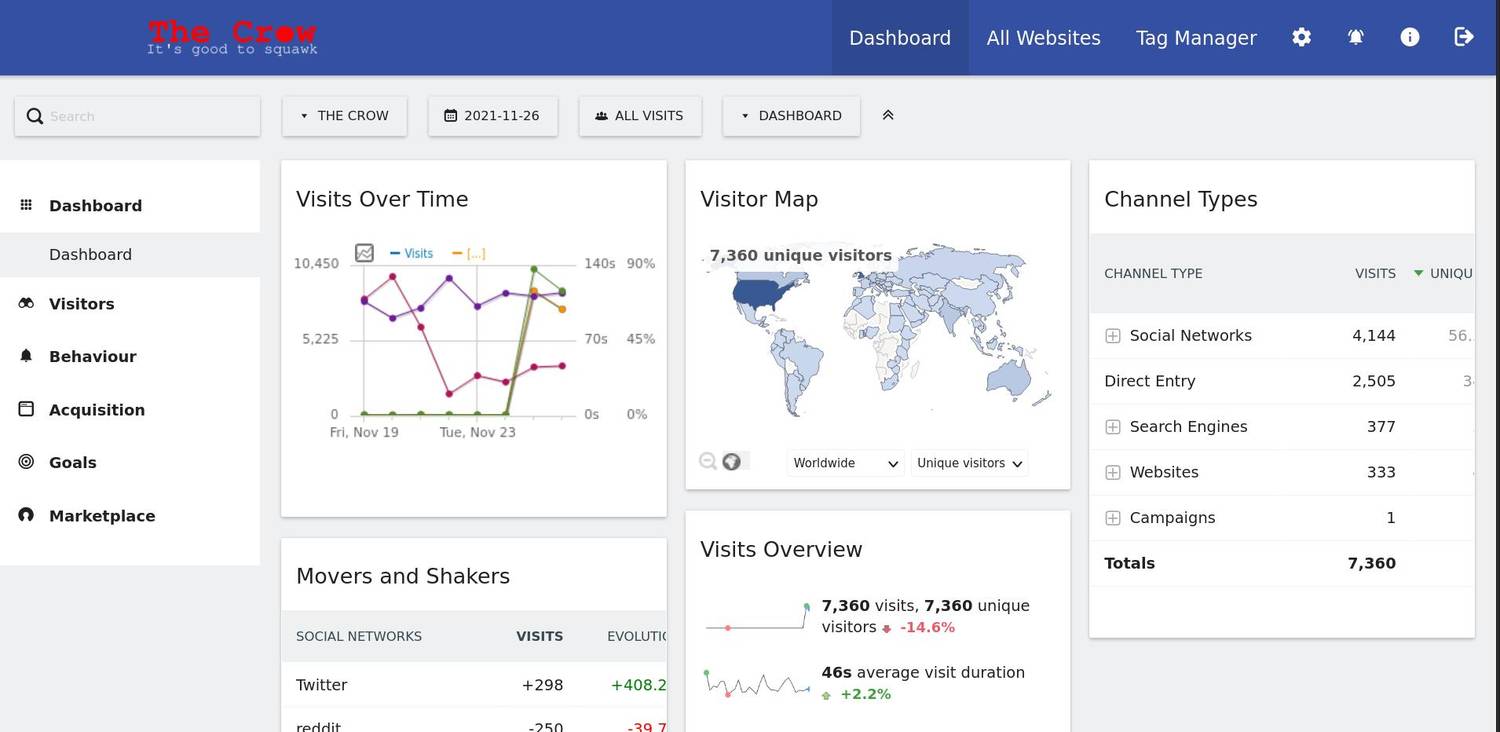Switch to Tag Manager tab
This screenshot has height=732, width=1500.
tap(1196, 38)
